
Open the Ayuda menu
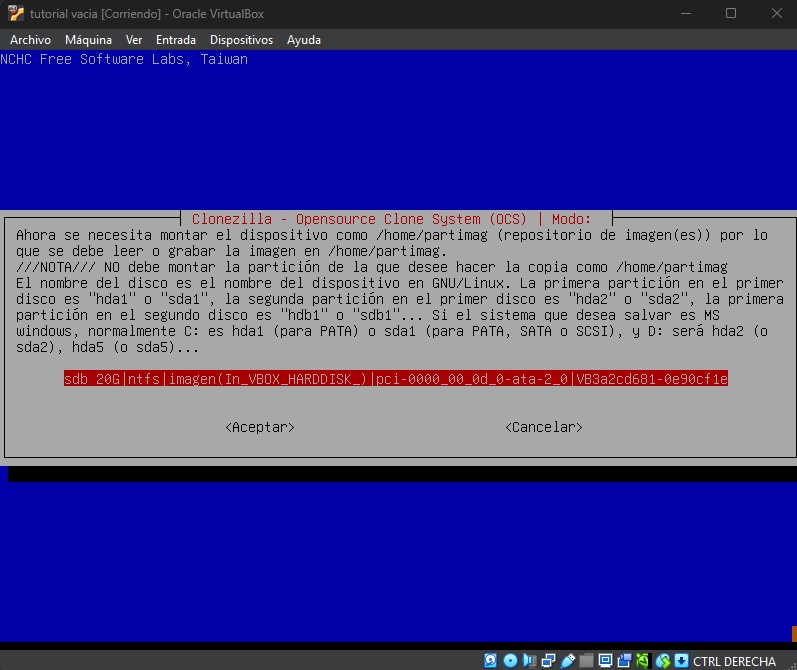[x=304, y=40]
